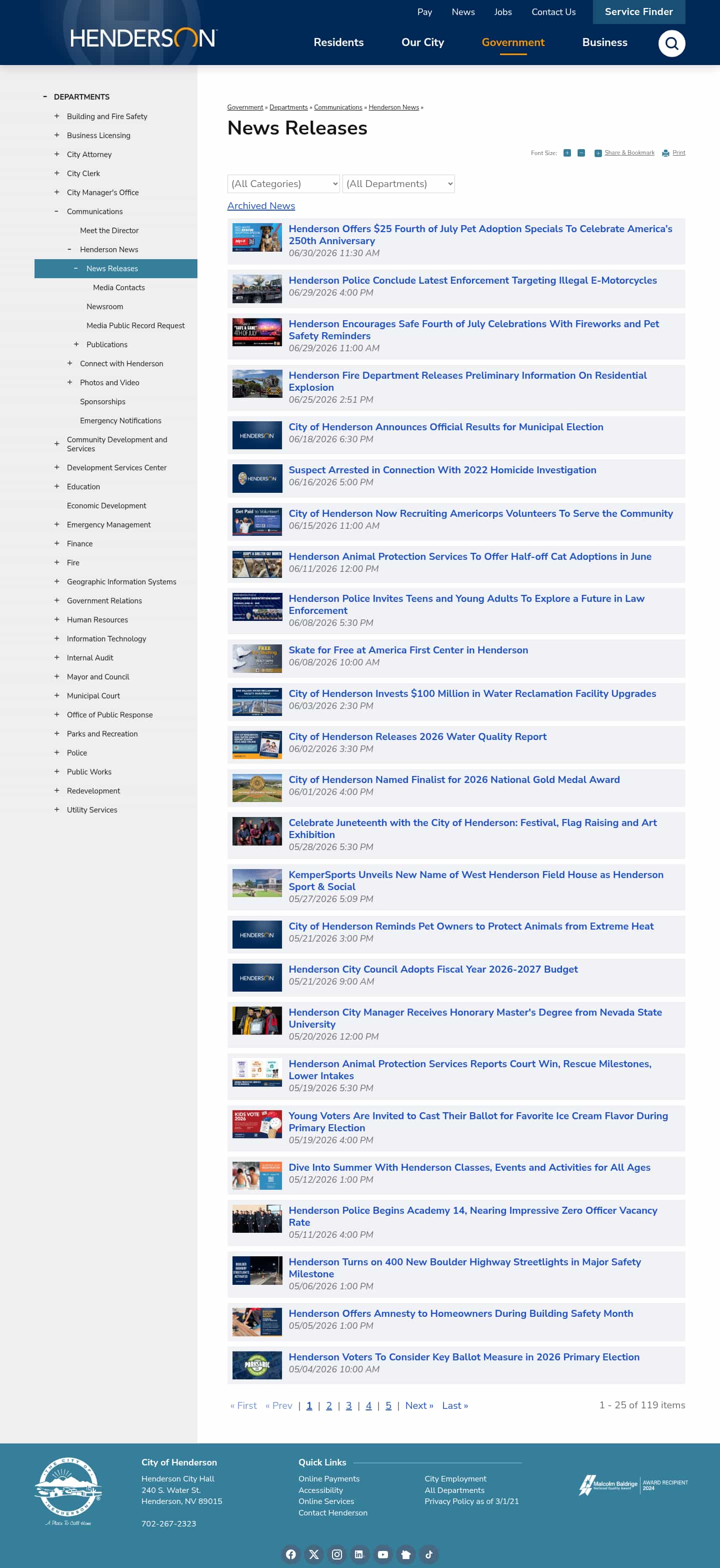Image resolution: width=720 pixels, height=1568 pixels.
Task: Open the Residents main menu
Action: point(338,42)
